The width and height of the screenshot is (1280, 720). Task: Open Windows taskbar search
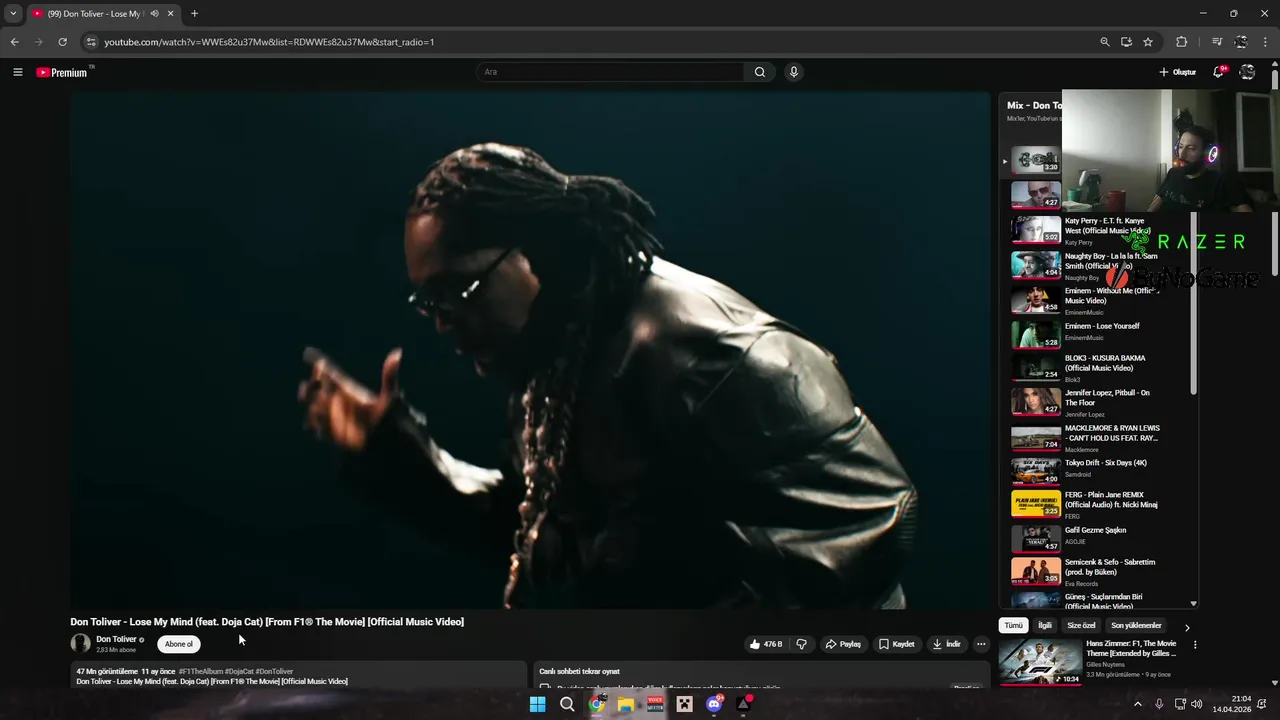(x=567, y=704)
